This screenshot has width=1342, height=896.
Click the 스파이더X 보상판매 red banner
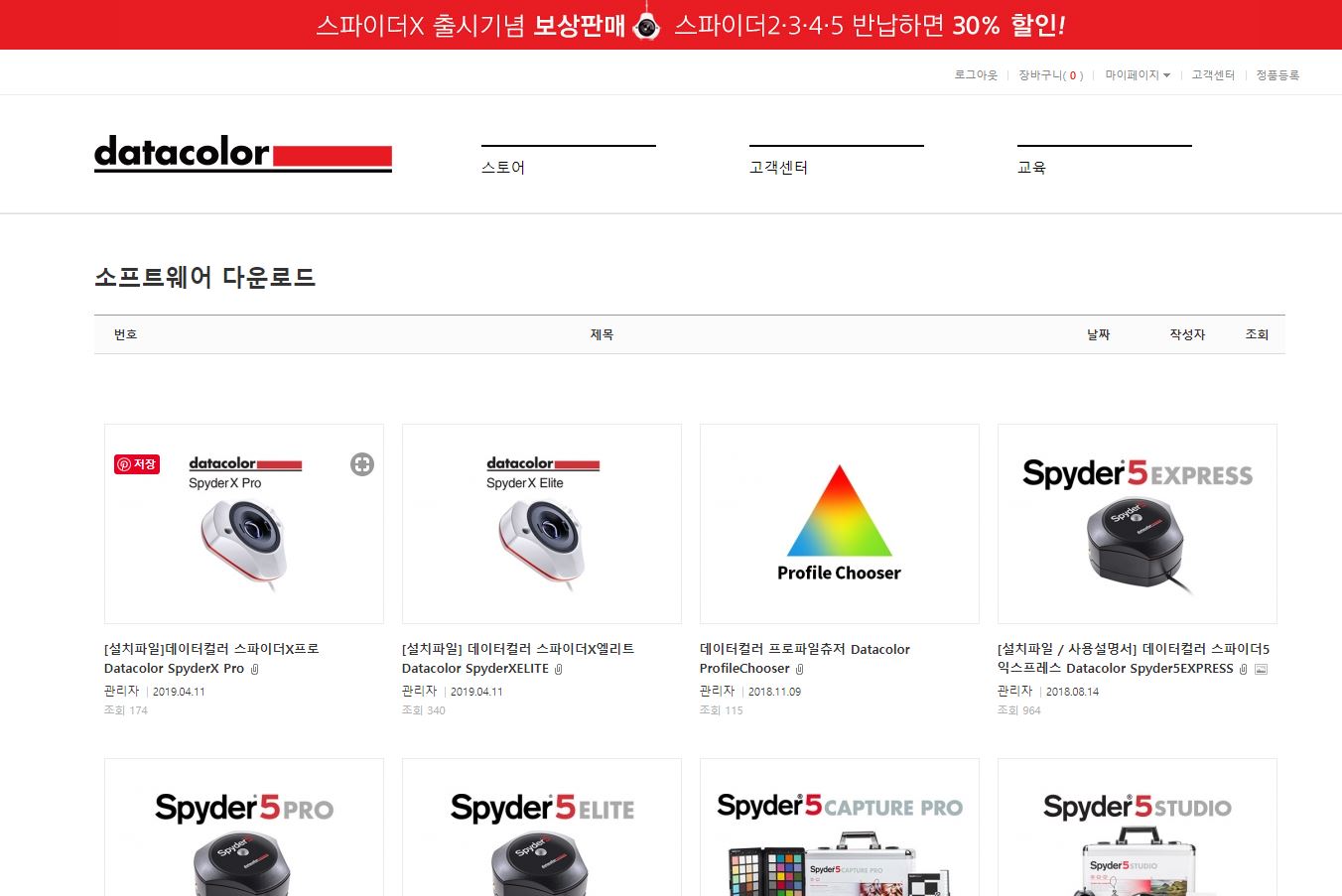click(671, 25)
